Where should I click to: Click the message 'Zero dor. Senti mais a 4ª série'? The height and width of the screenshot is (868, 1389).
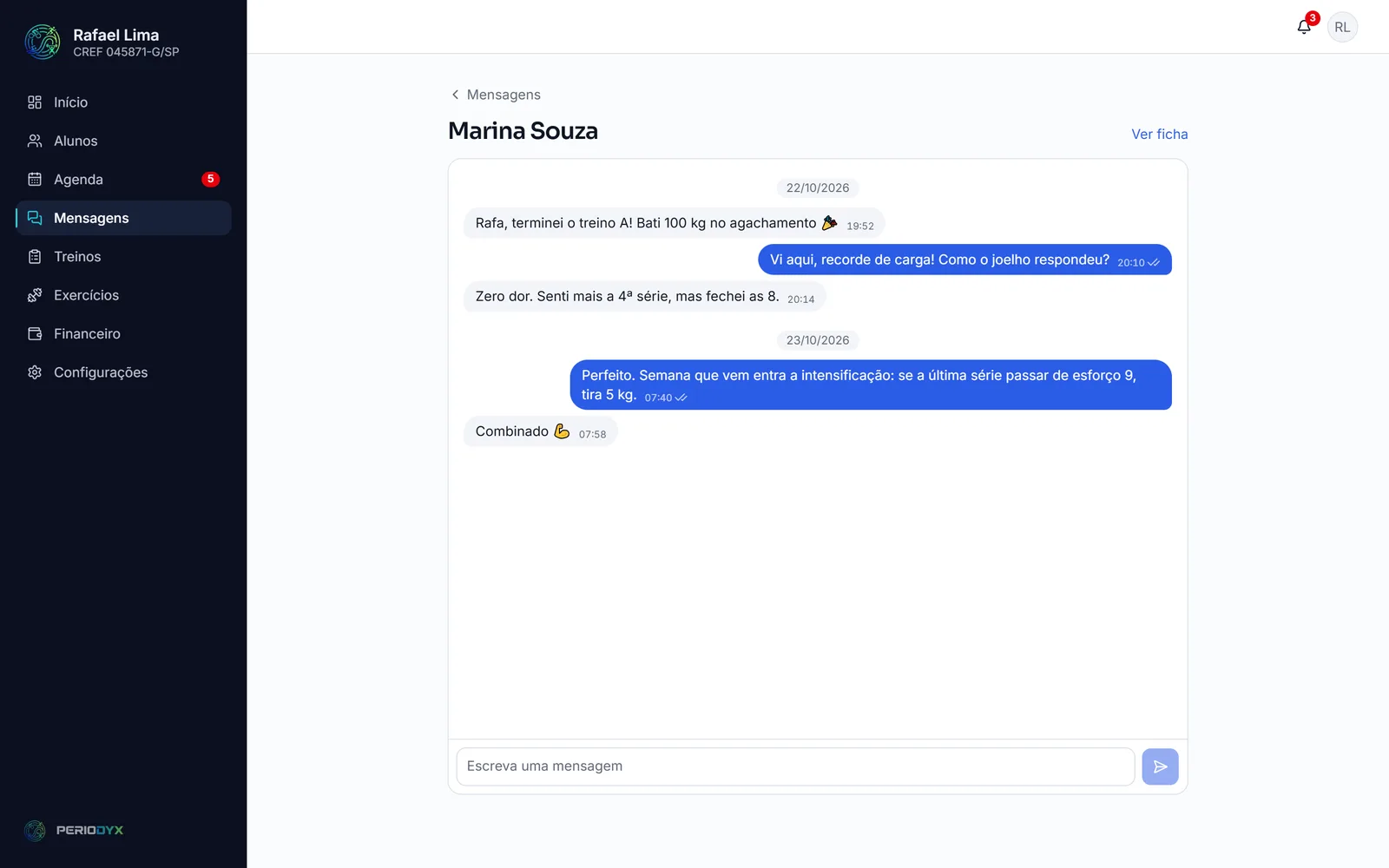644,296
